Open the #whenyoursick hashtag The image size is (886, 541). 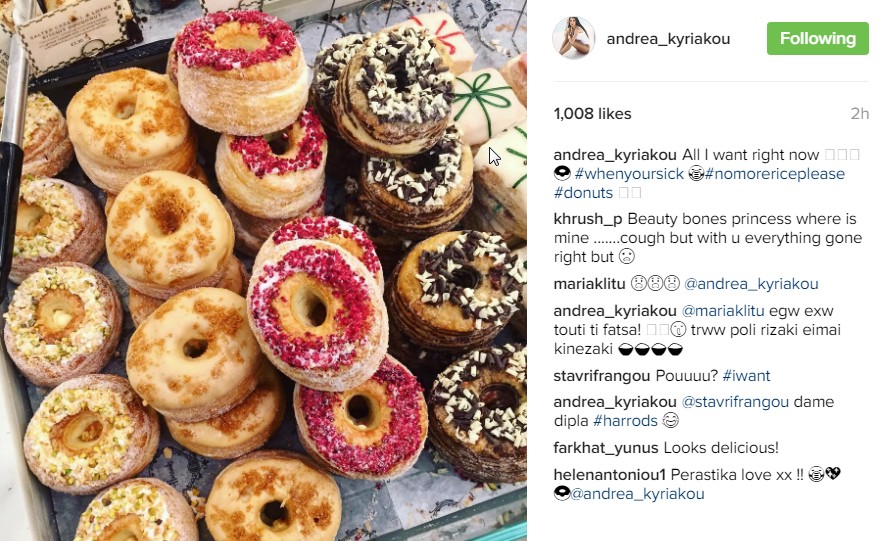pos(629,174)
